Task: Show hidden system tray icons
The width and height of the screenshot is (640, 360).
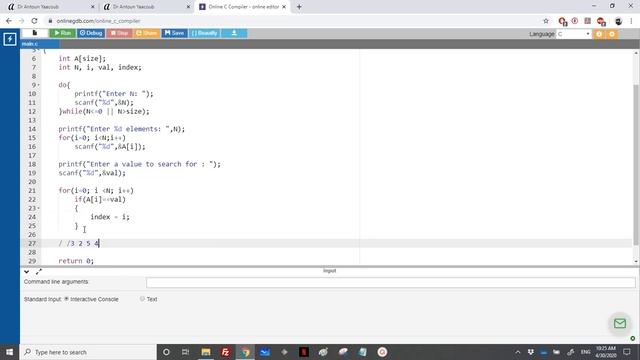Action: click(518, 352)
